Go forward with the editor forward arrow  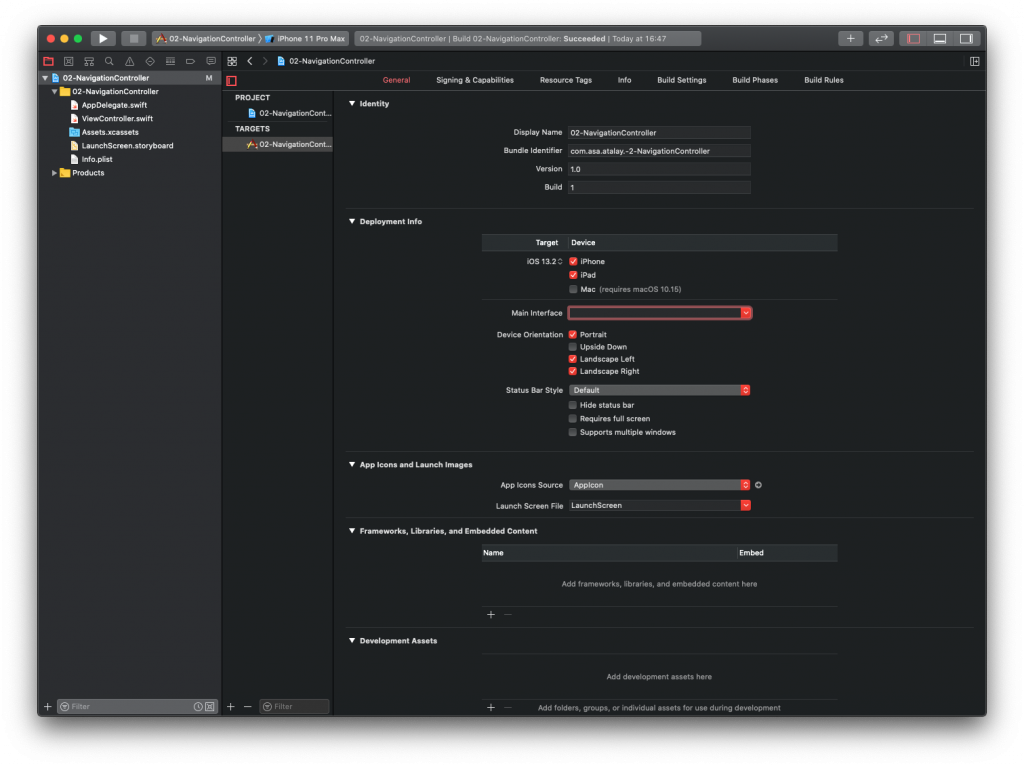pos(264,61)
